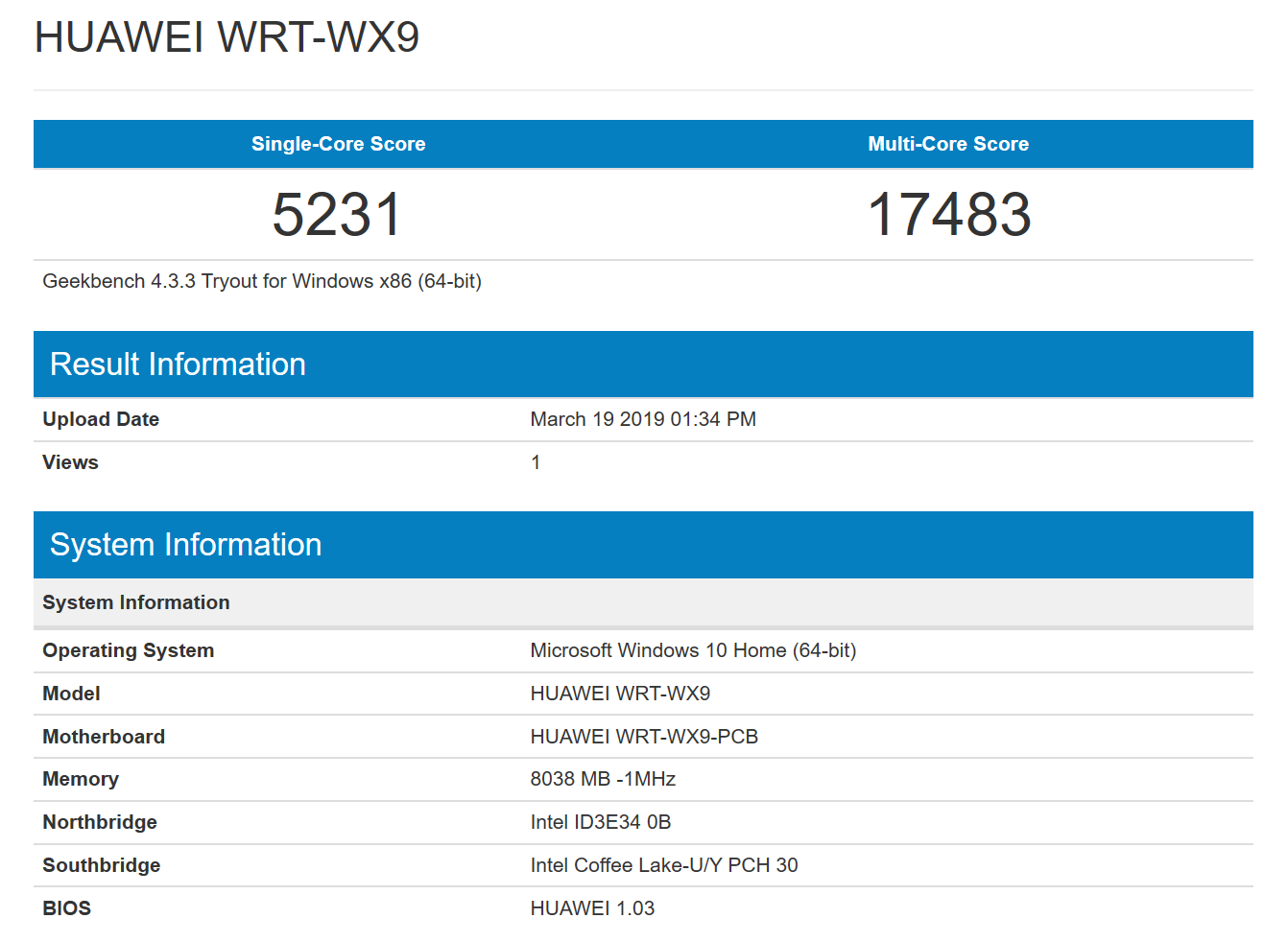Image resolution: width=1288 pixels, height=942 pixels.
Task: Select the memory value 8038 MB
Action: click(603, 779)
